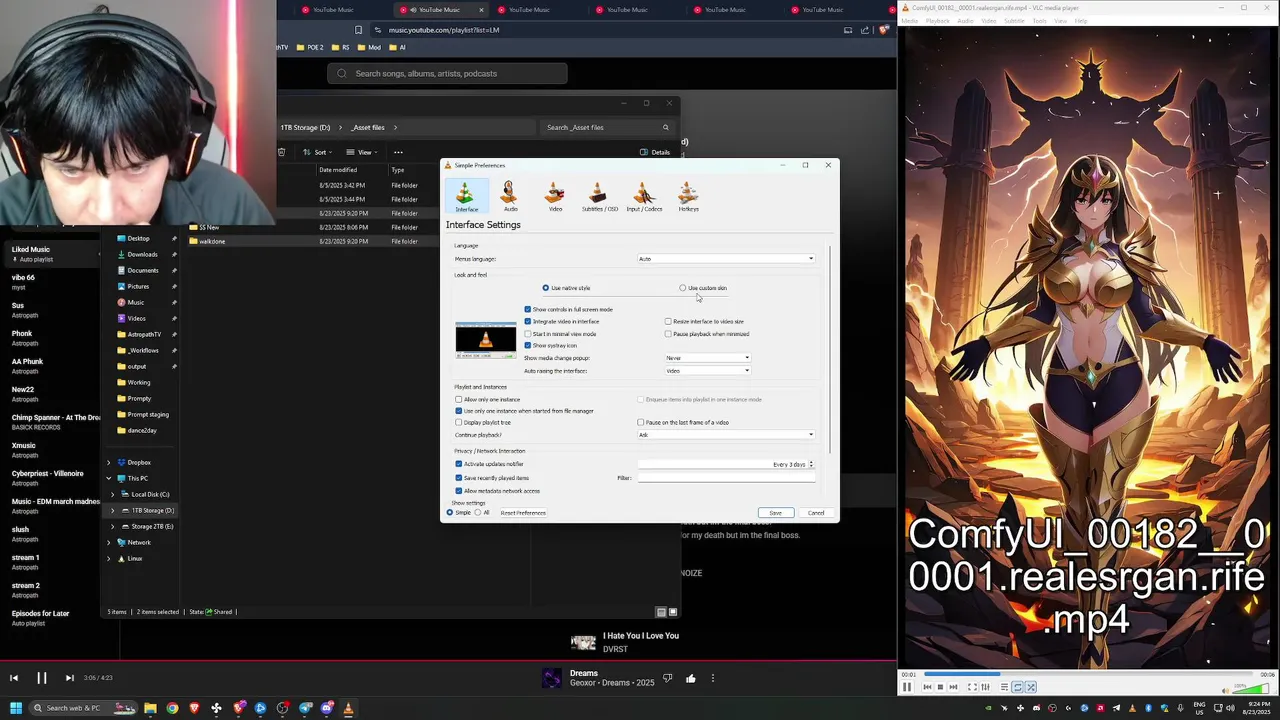Open the Sort dropdown in File Explorer

[x=320, y=152]
